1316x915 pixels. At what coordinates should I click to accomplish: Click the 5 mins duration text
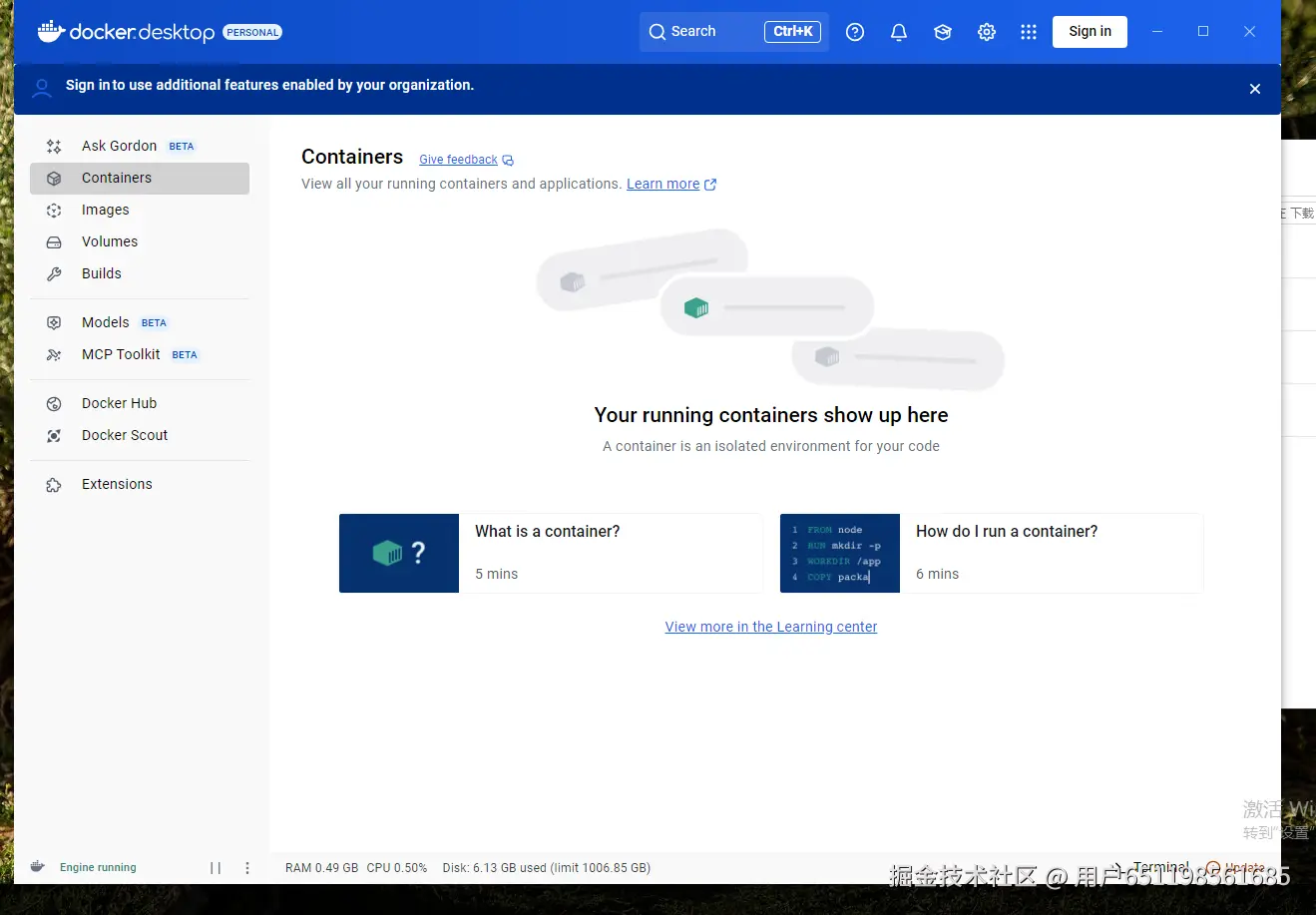tap(496, 574)
